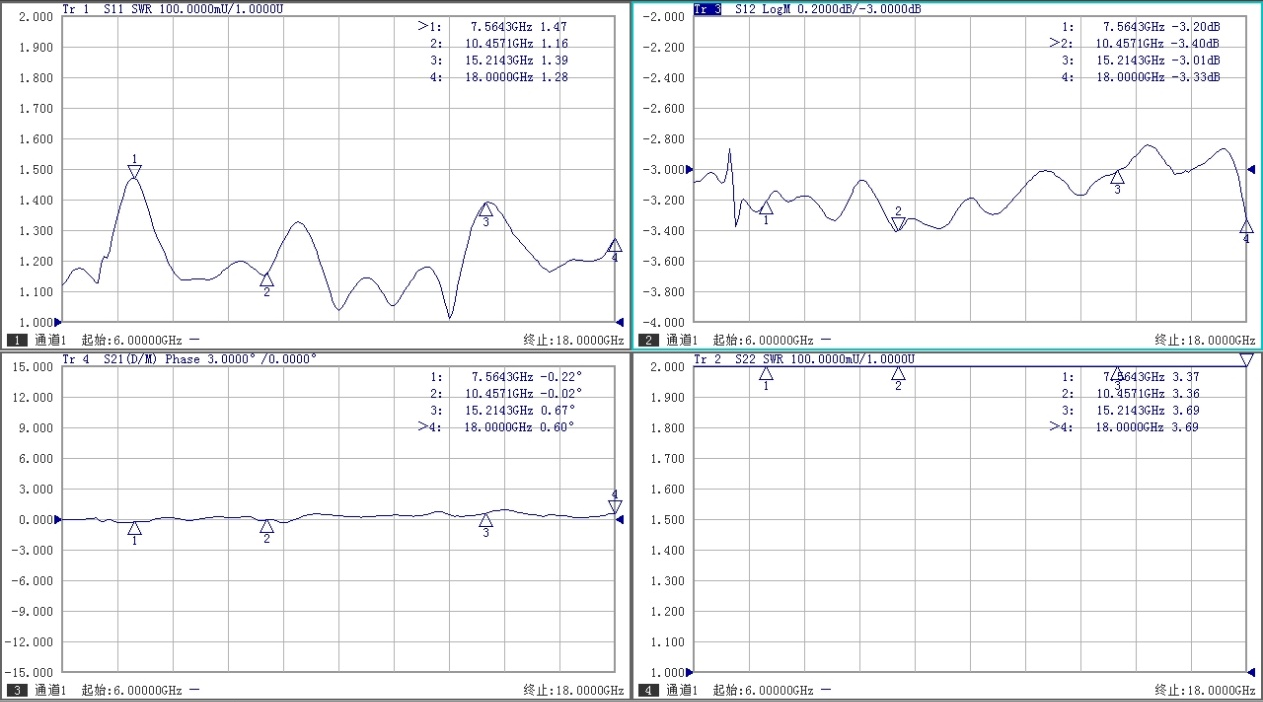Select top-right marker 4 triangle in S22 window

coord(1246,359)
